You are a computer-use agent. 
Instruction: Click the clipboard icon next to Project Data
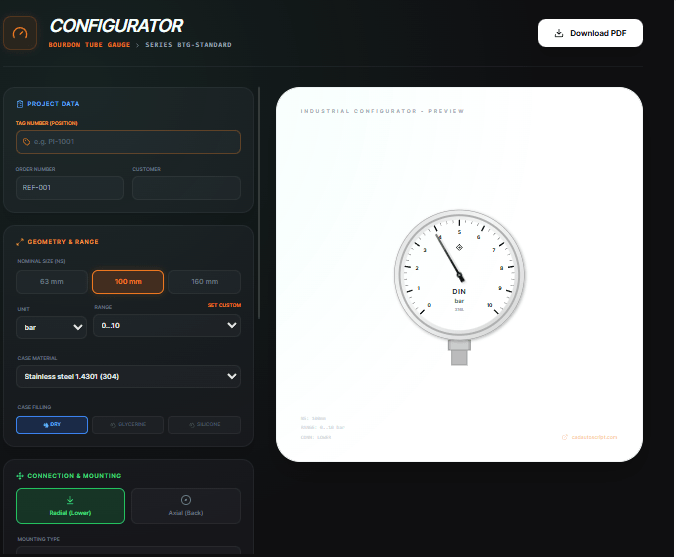(x=20, y=104)
